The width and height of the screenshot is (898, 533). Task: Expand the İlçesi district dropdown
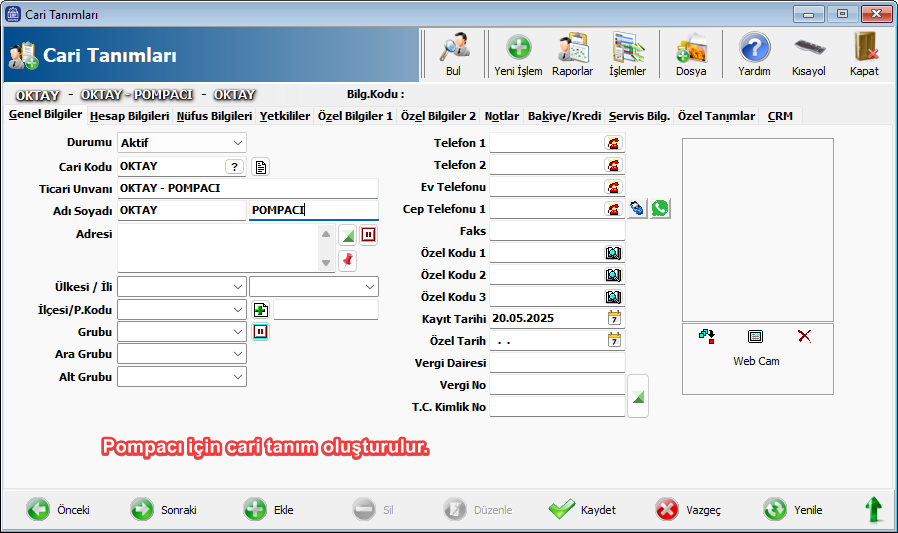pyautogui.click(x=238, y=310)
